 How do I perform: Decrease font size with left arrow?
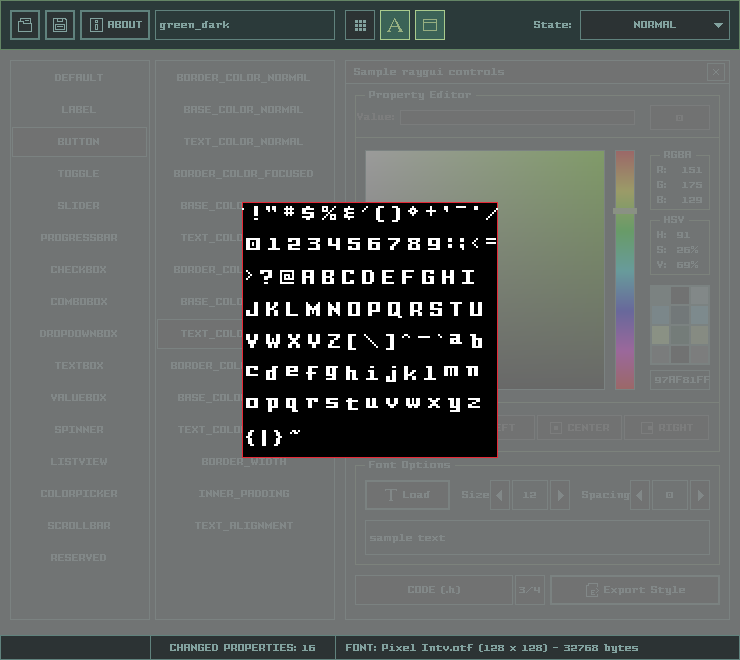click(x=500, y=494)
